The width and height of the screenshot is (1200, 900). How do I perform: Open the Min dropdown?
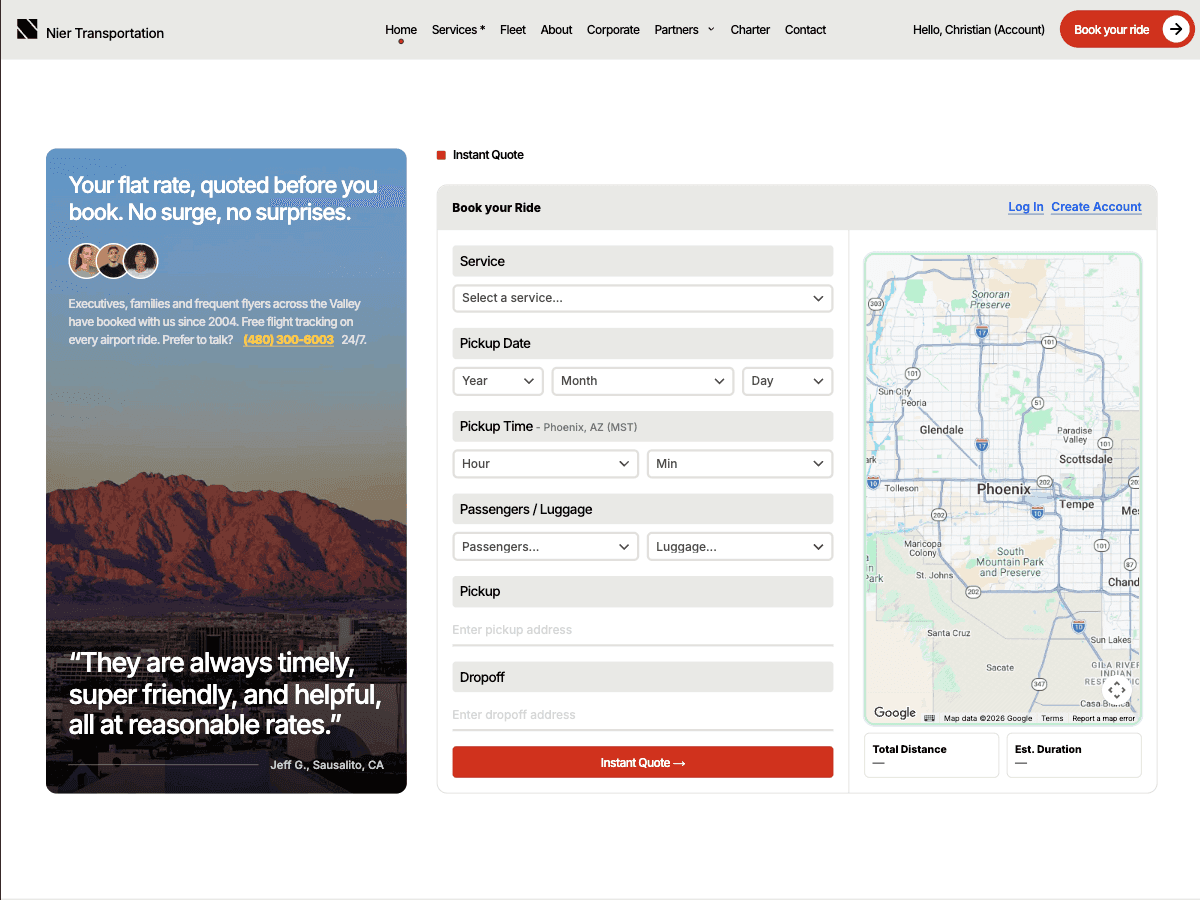(x=740, y=464)
